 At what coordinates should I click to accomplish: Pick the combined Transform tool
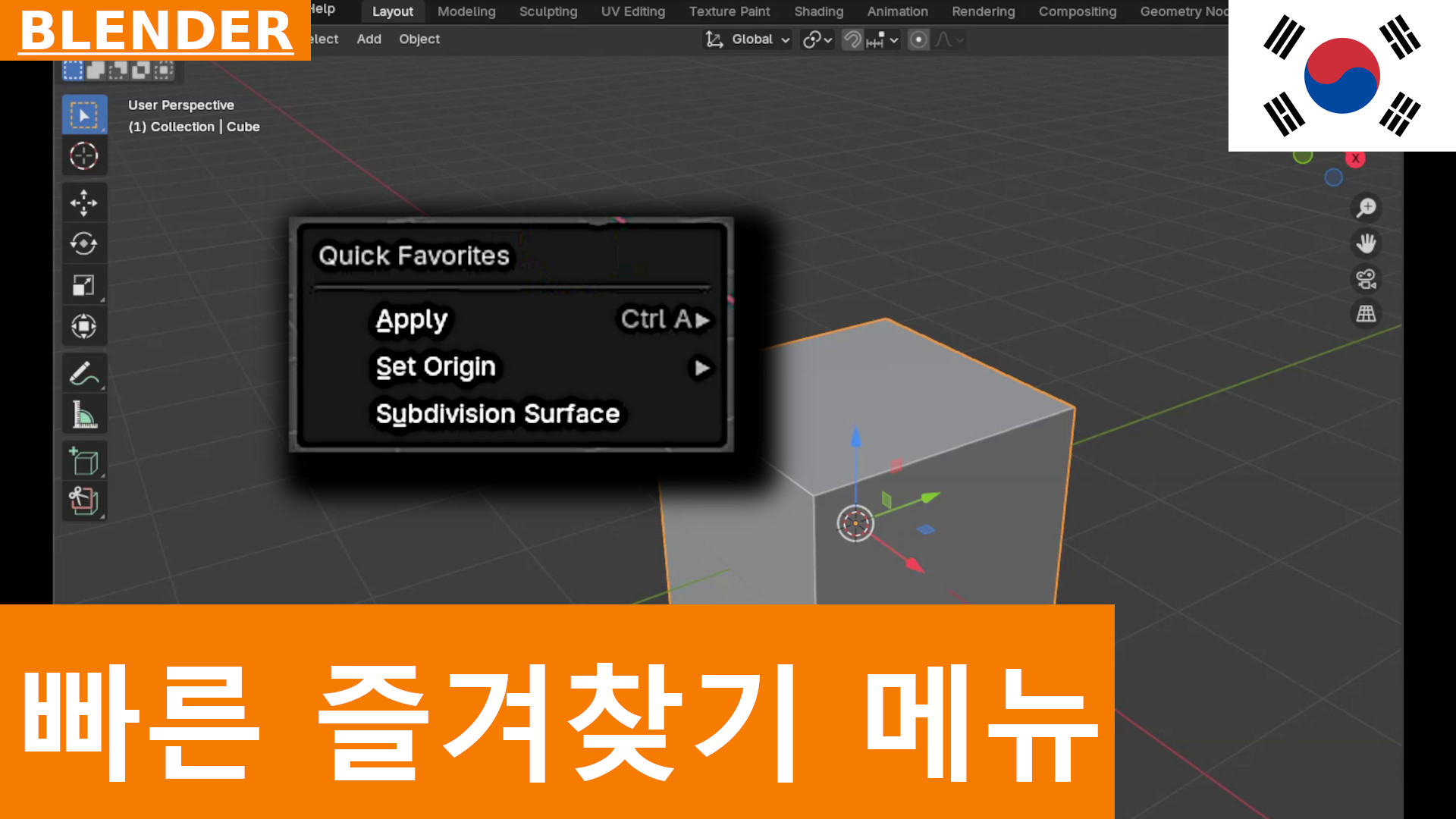tap(84, 326)
